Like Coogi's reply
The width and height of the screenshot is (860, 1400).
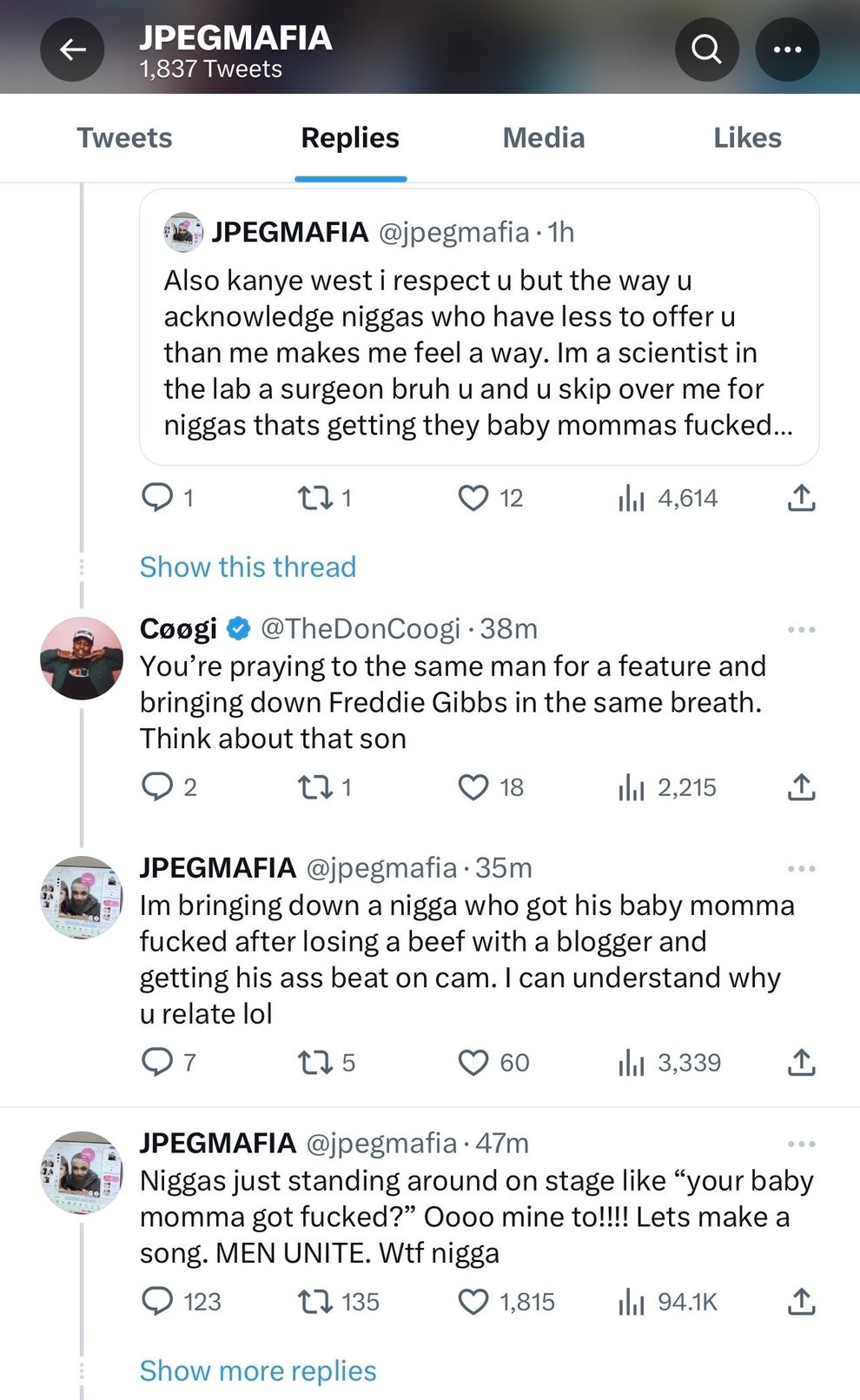pyautogui.click(x=473, y=787)
